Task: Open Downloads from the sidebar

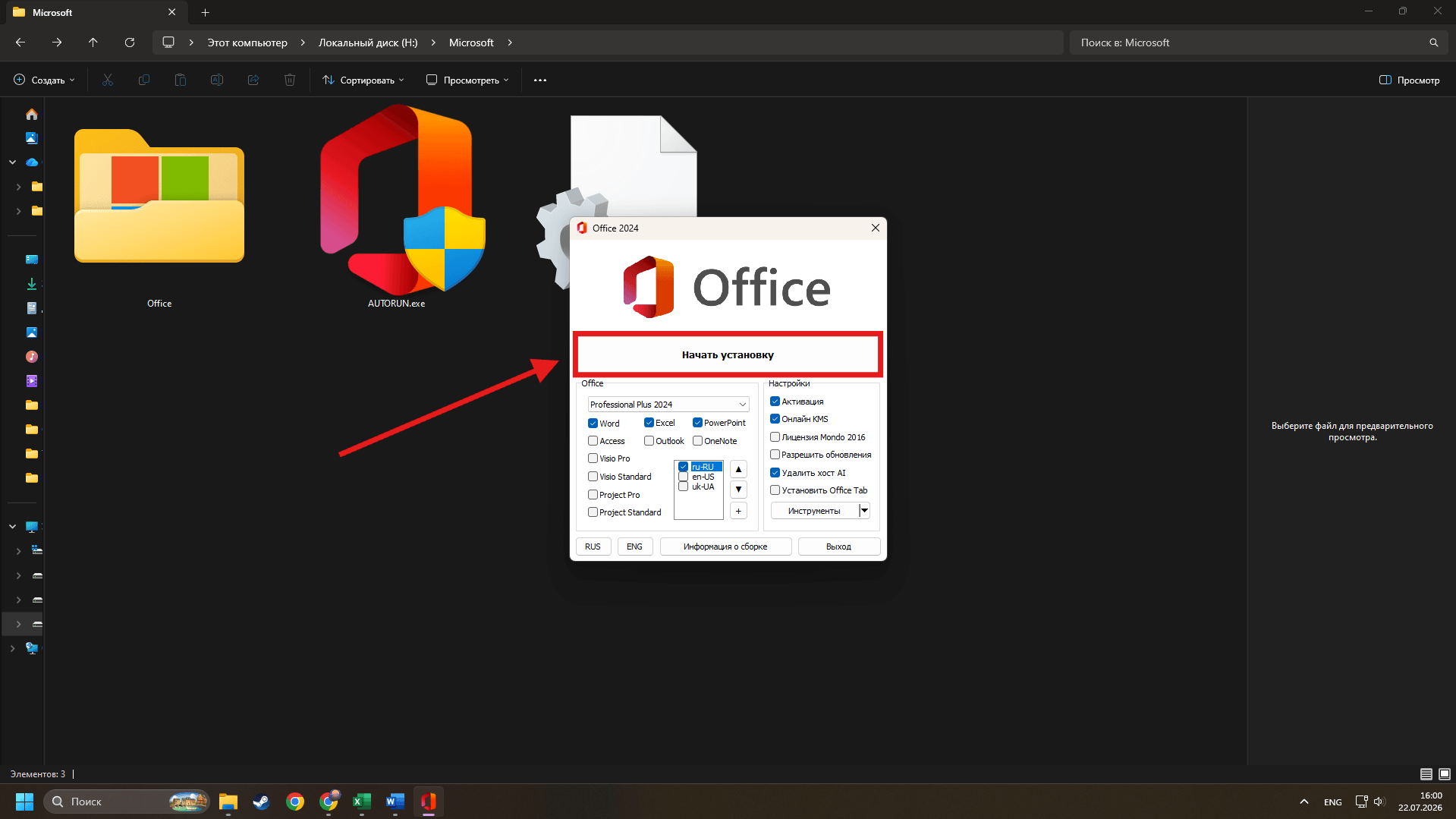Action: 32,284
